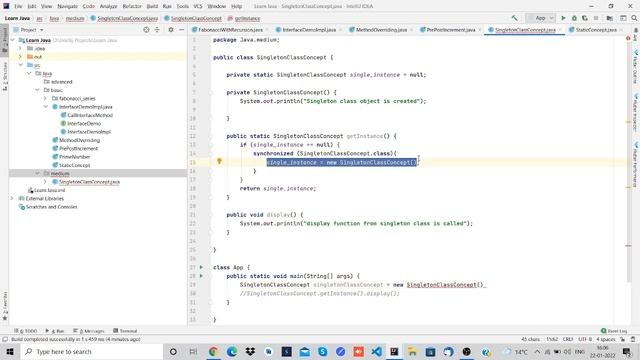The height and width of the screenshot is (360, 640).
Task: Click run gutter arrow beside class App
Action: (201, 267)
